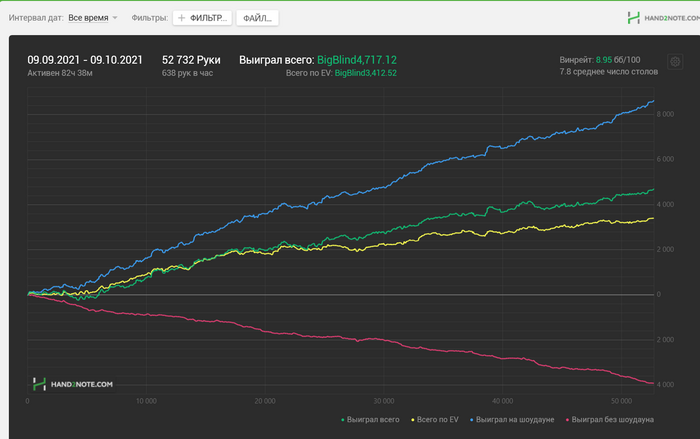This screenshot has height=439, width=700.
Task: Click the dropdown arrow next to 'Все время'
Action: coord(115,18)
